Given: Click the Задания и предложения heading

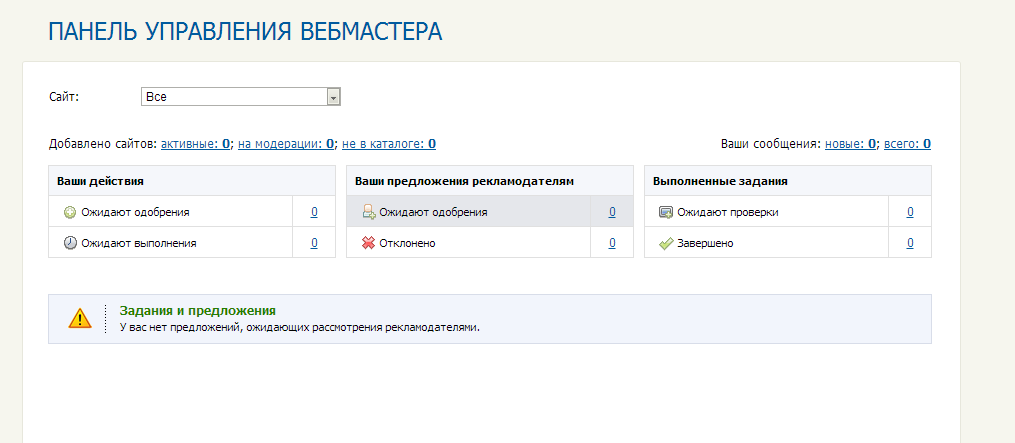Looking at the screenshot, I should tap(198, 311).
